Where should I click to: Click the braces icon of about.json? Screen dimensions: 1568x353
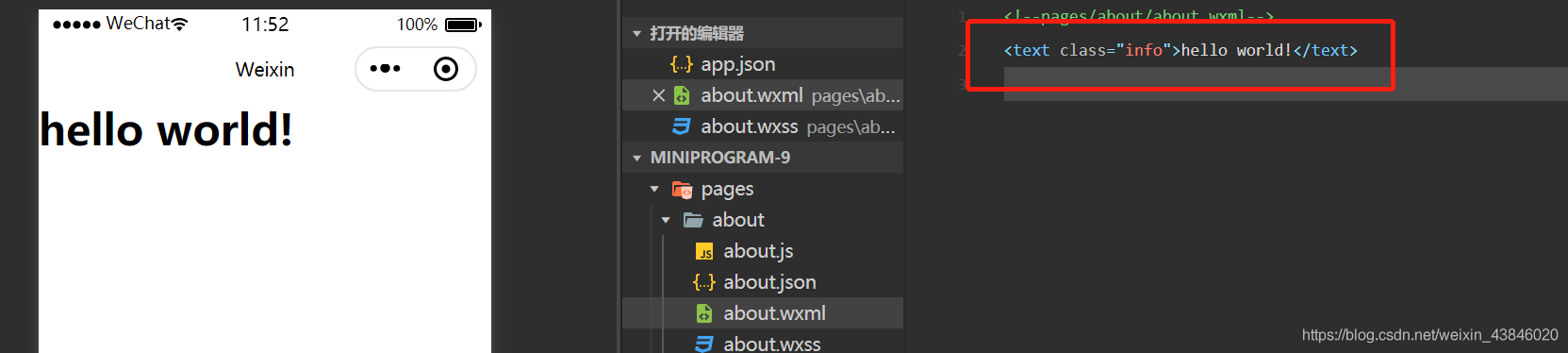tap(704, 282)
